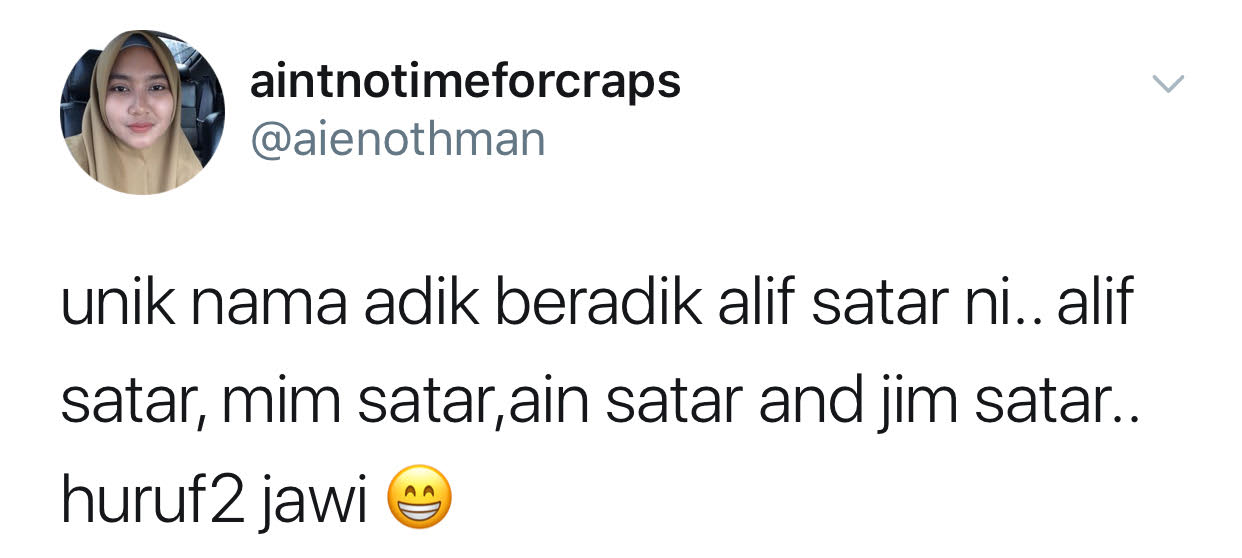Open the aintnotimeforcraps display name profile

(x=465, y=82)
